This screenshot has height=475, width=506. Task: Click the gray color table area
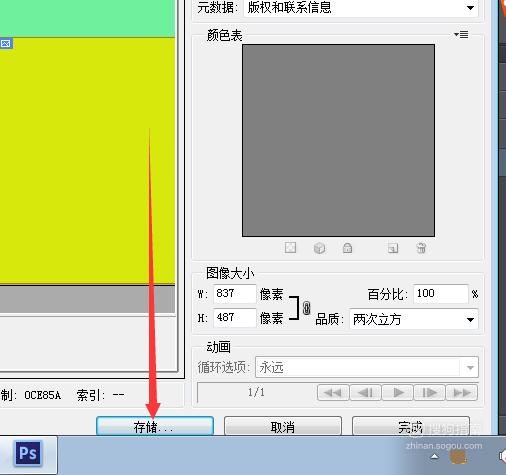click(338, 140)
